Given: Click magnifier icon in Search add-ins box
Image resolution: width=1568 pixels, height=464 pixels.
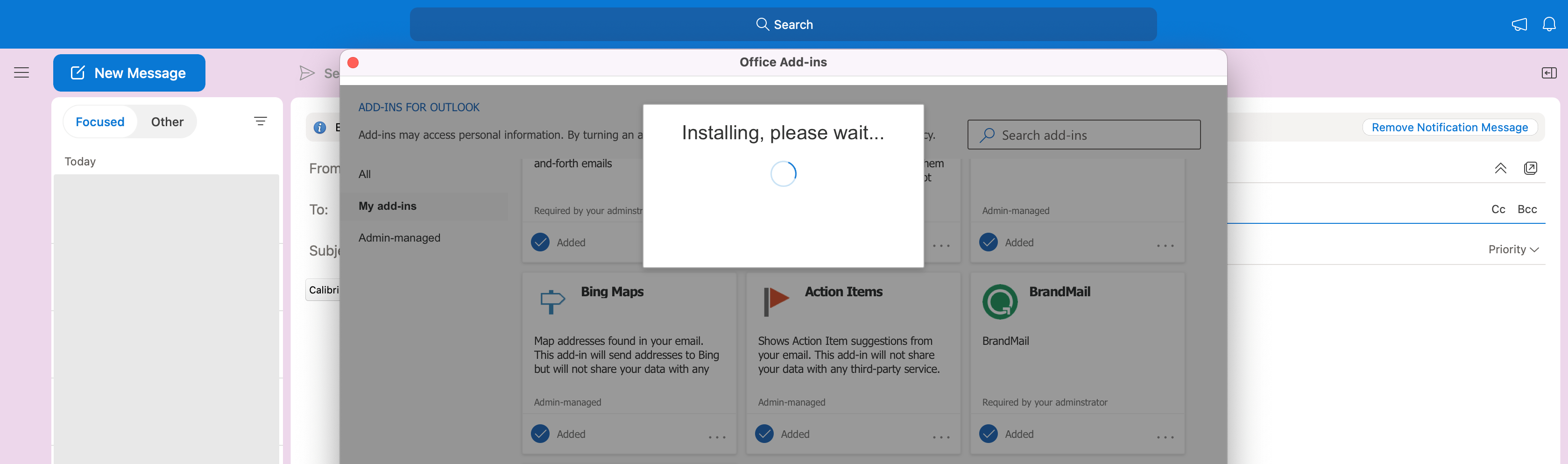Looking at the screenshot, I should pos(987,135).
